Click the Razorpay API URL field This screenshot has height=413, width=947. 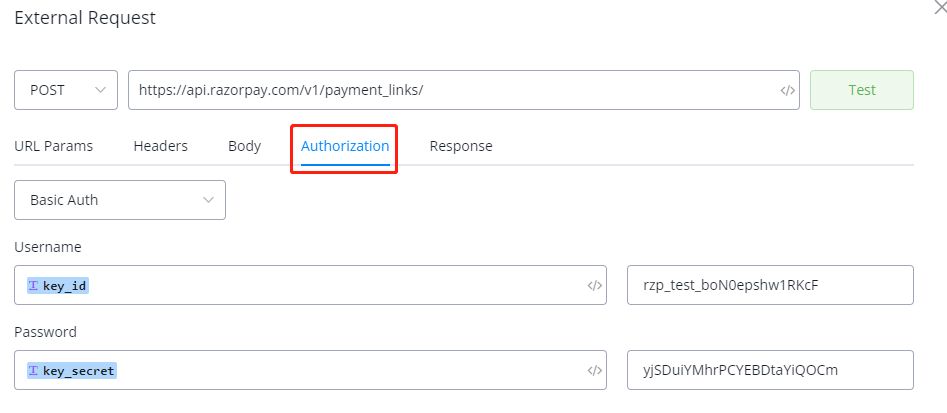450,90
